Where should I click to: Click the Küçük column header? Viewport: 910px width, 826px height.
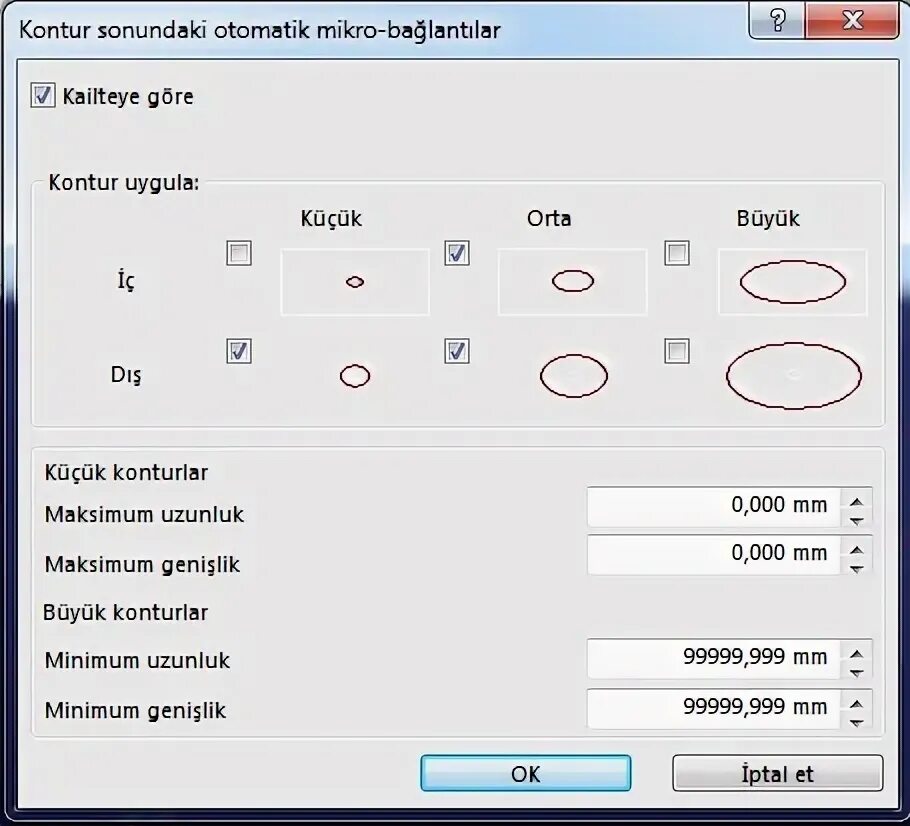click(331, 219)
